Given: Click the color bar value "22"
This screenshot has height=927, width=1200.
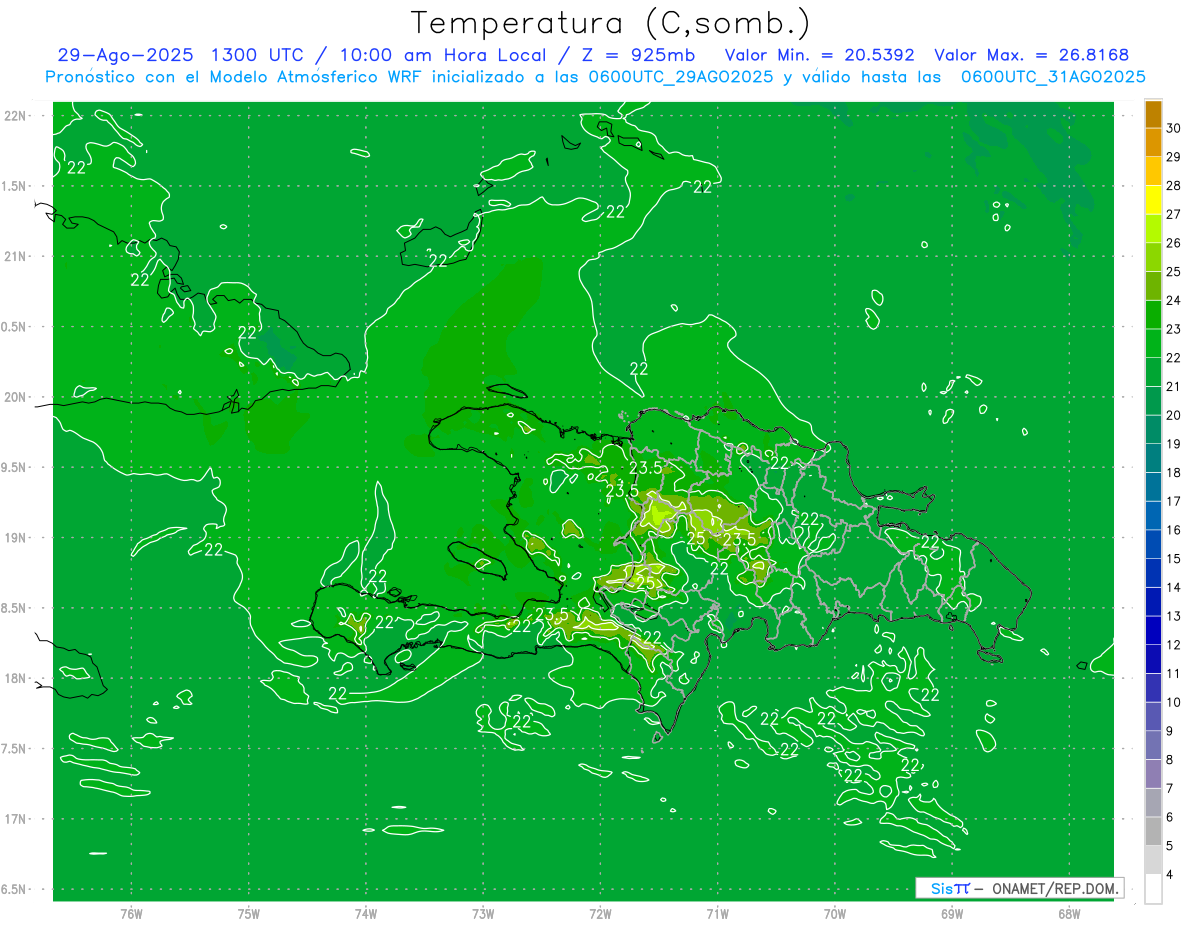Looking at the screenshot, I should [x=1174, y=358].
